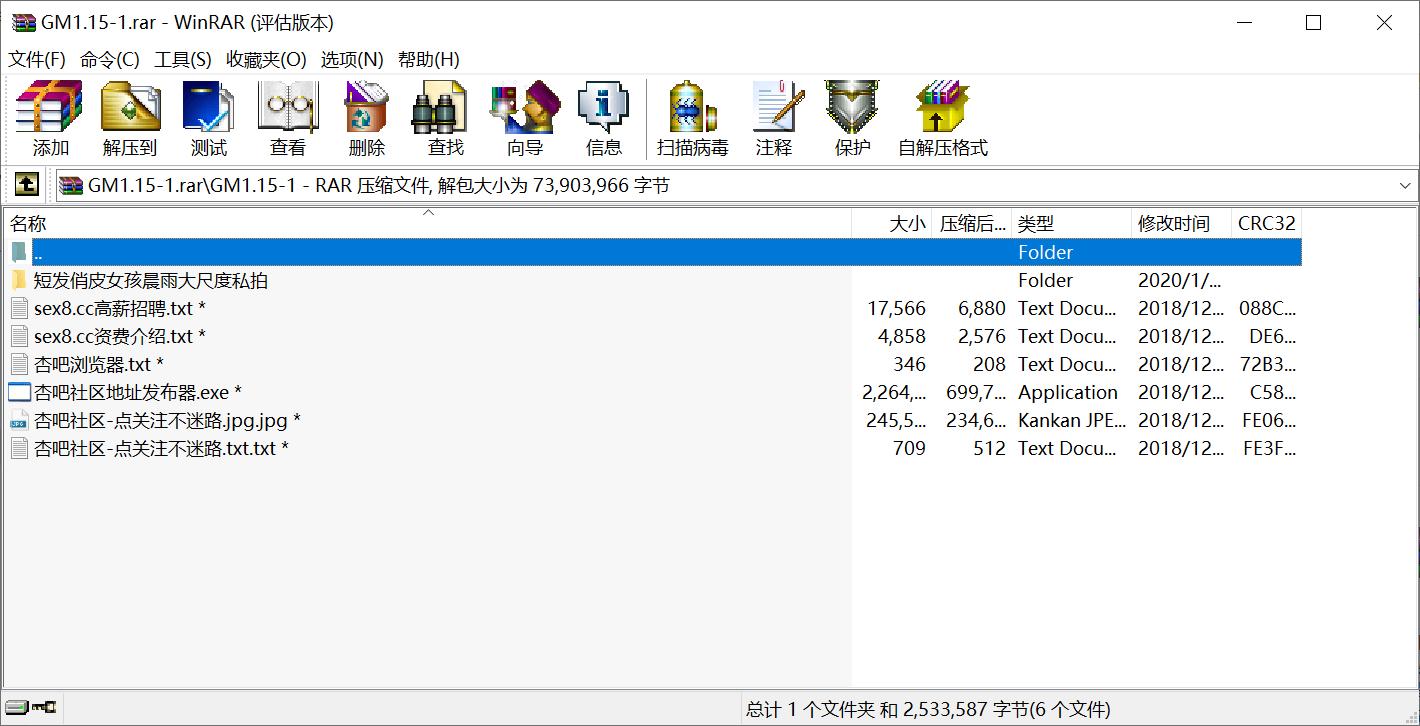Viewport: 1420px width, 726px height.
Task: Click the 扫描病毒 (Virus Scan) icon
Action: (692, 107)
